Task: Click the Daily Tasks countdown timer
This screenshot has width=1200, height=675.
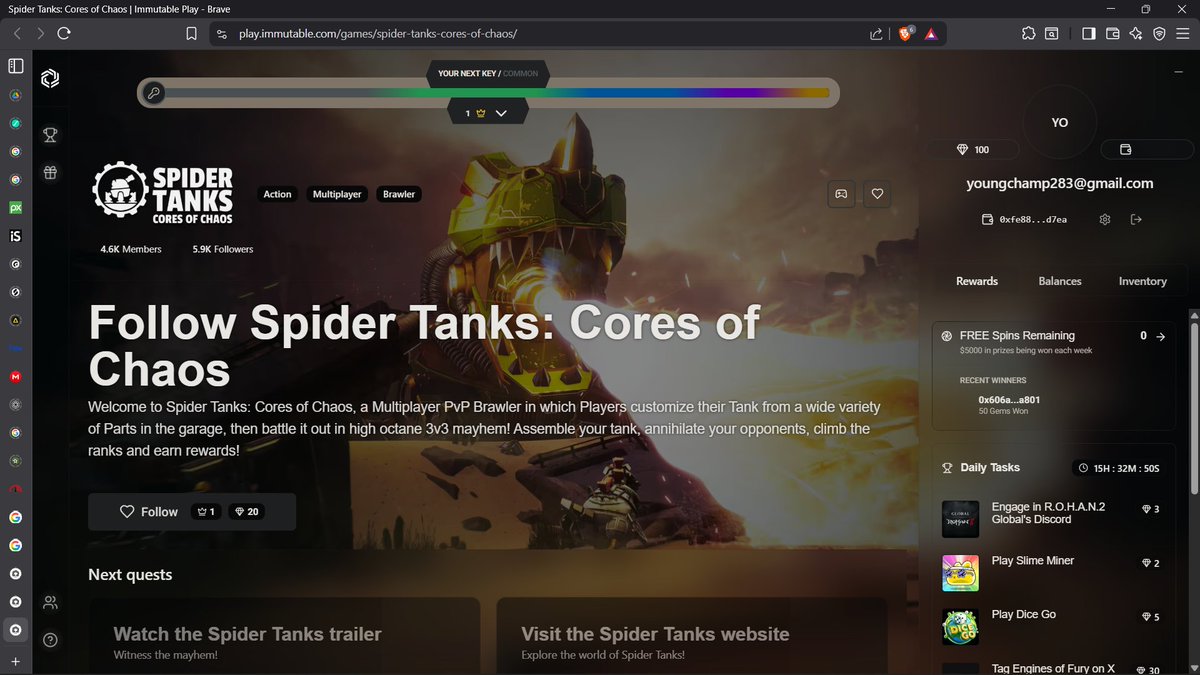Action: pyautogui.click(x=1120, y=468)
